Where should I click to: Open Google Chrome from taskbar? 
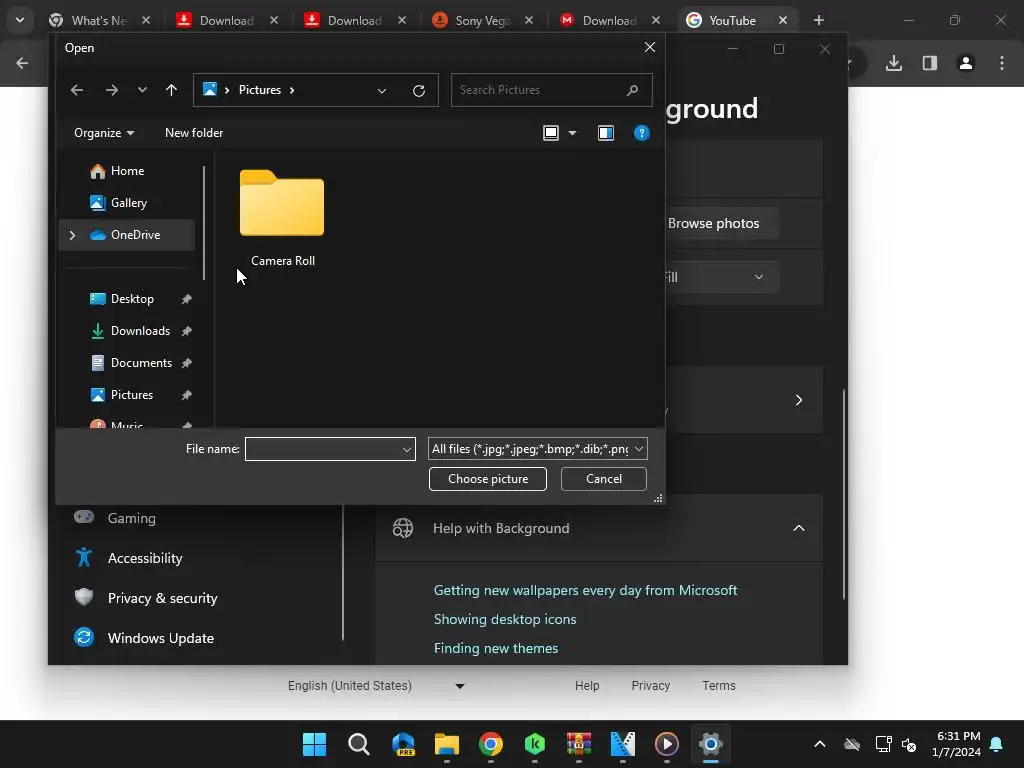(x=490, y=744)
